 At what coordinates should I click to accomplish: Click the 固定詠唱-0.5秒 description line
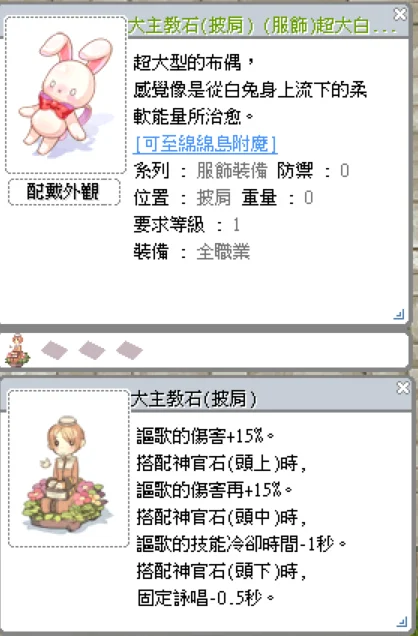pos(206,598)
